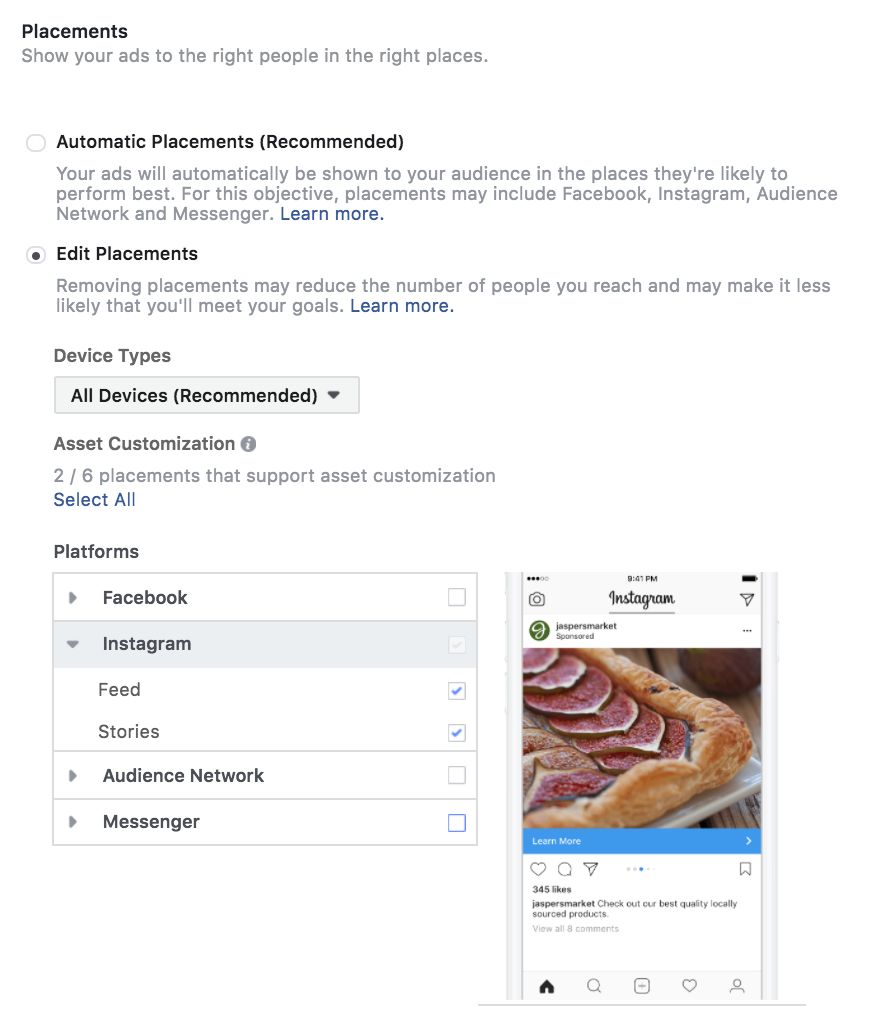Open the All Devices (Recommended) dropdown

point(206,396)
